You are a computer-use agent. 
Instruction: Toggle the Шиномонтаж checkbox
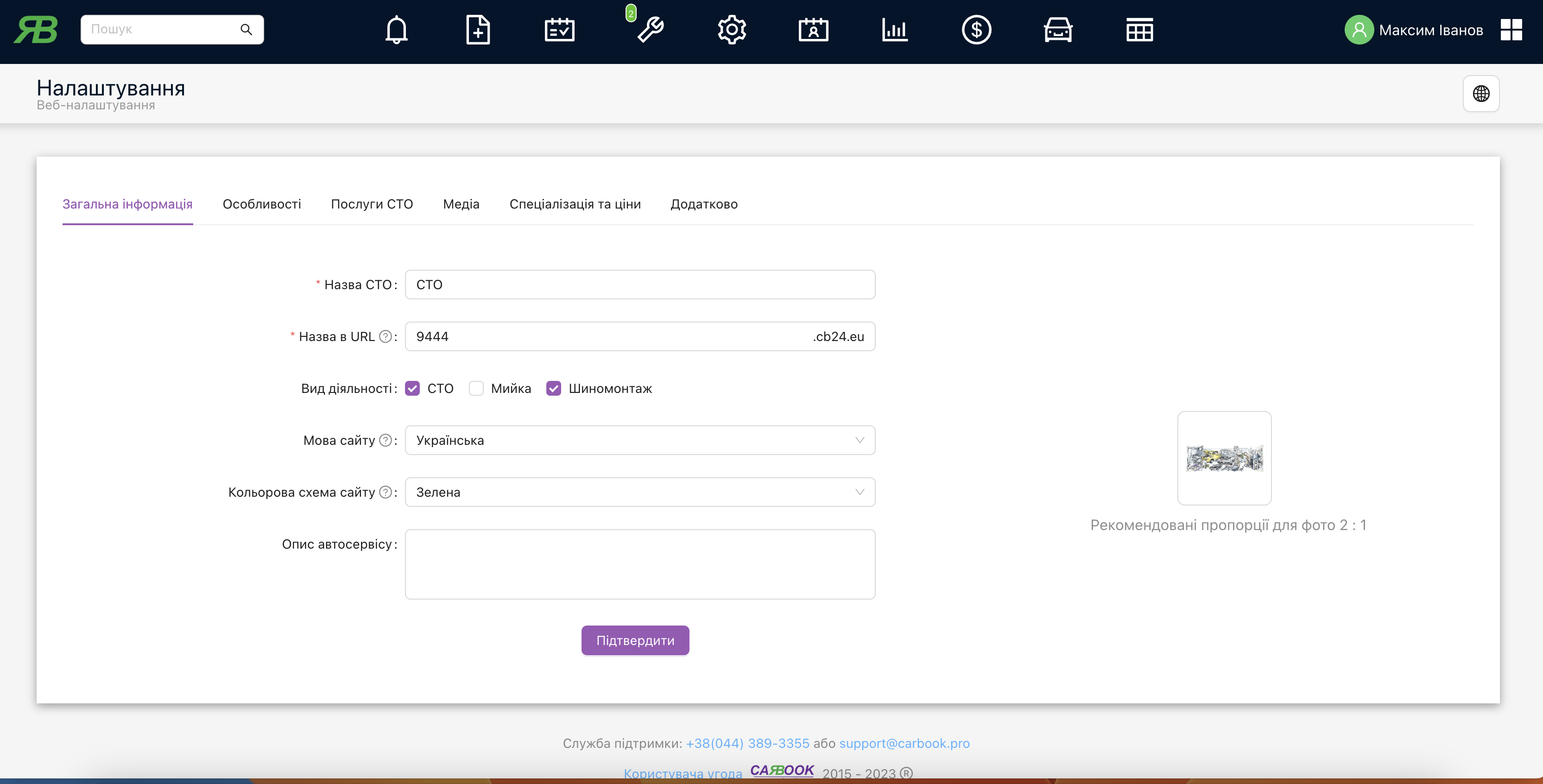click(x=553, y=388)
